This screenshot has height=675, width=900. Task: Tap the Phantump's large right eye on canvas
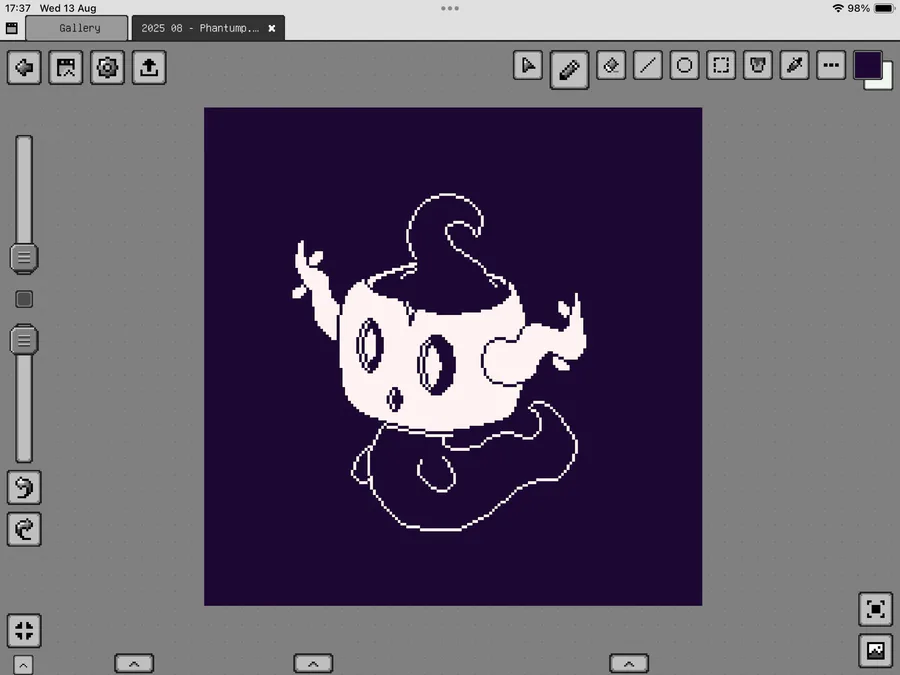(436, 365)
